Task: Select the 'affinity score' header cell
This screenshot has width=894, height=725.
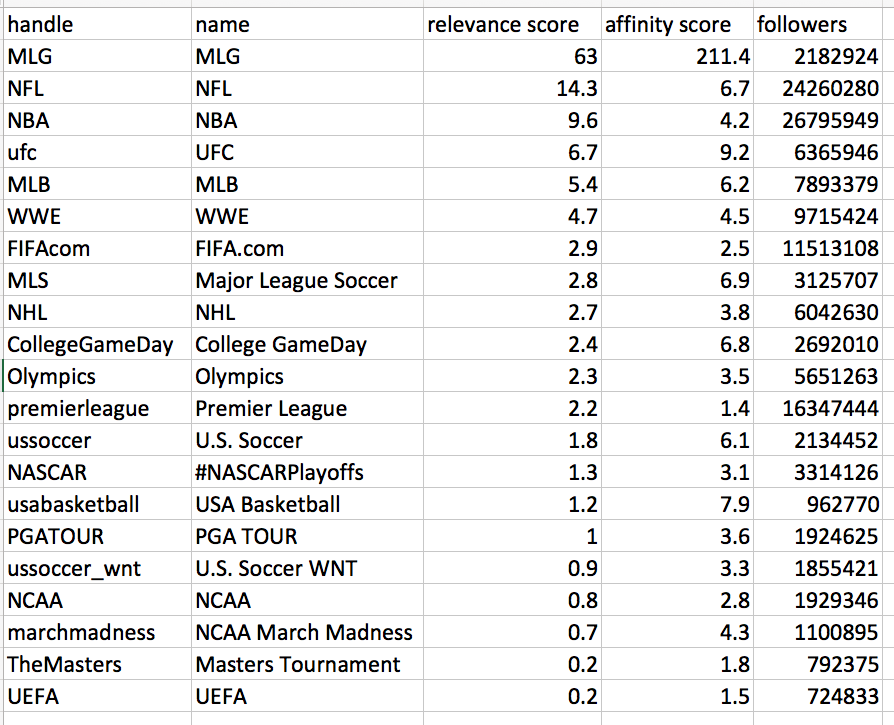Action: coord(677,24)
